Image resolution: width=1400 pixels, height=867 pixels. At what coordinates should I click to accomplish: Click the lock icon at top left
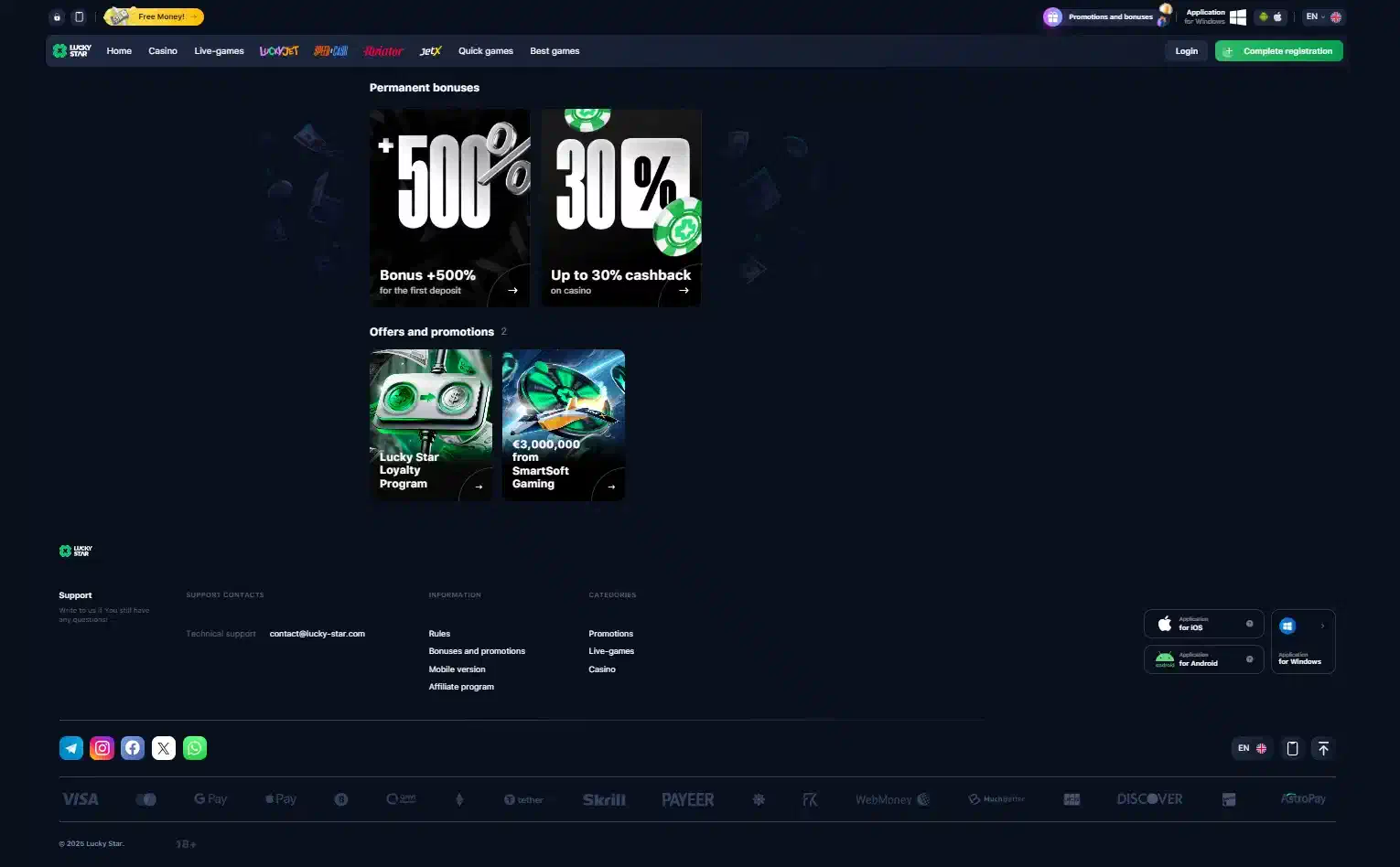(x=57, y=16)
